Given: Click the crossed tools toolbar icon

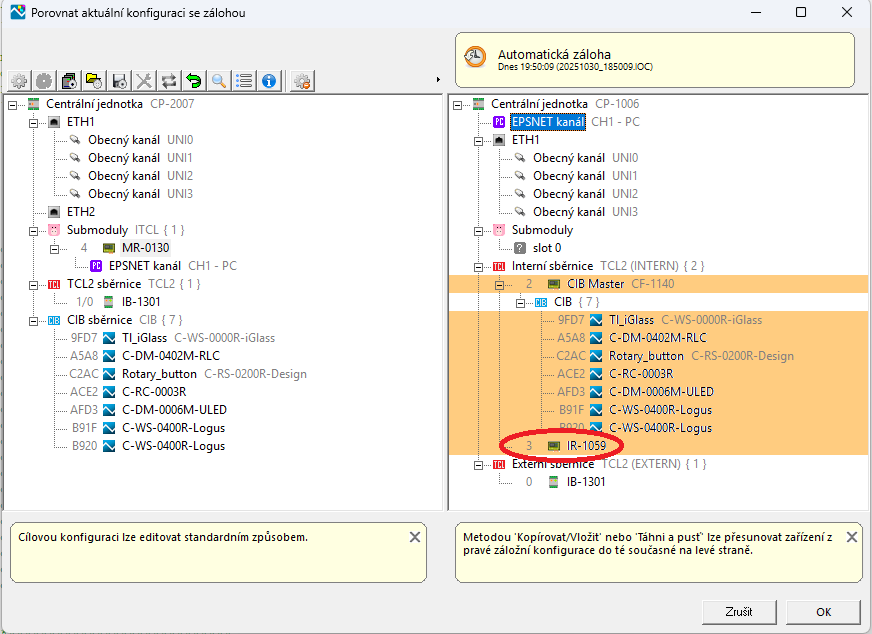Looking at the screenshot, I should (144, 81).
